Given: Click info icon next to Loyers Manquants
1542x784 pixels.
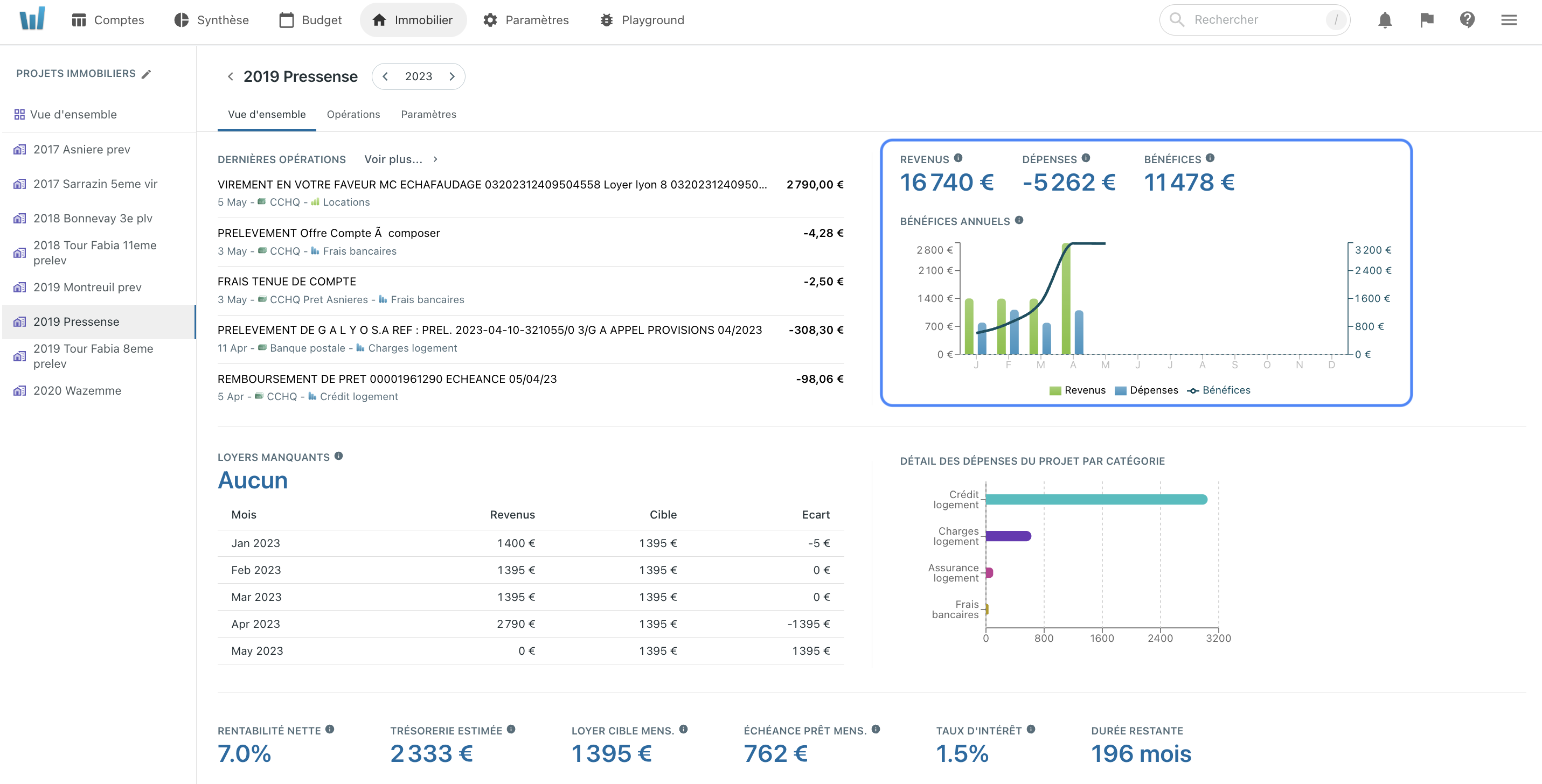Looking at the screenshot, I should point(339,456).
